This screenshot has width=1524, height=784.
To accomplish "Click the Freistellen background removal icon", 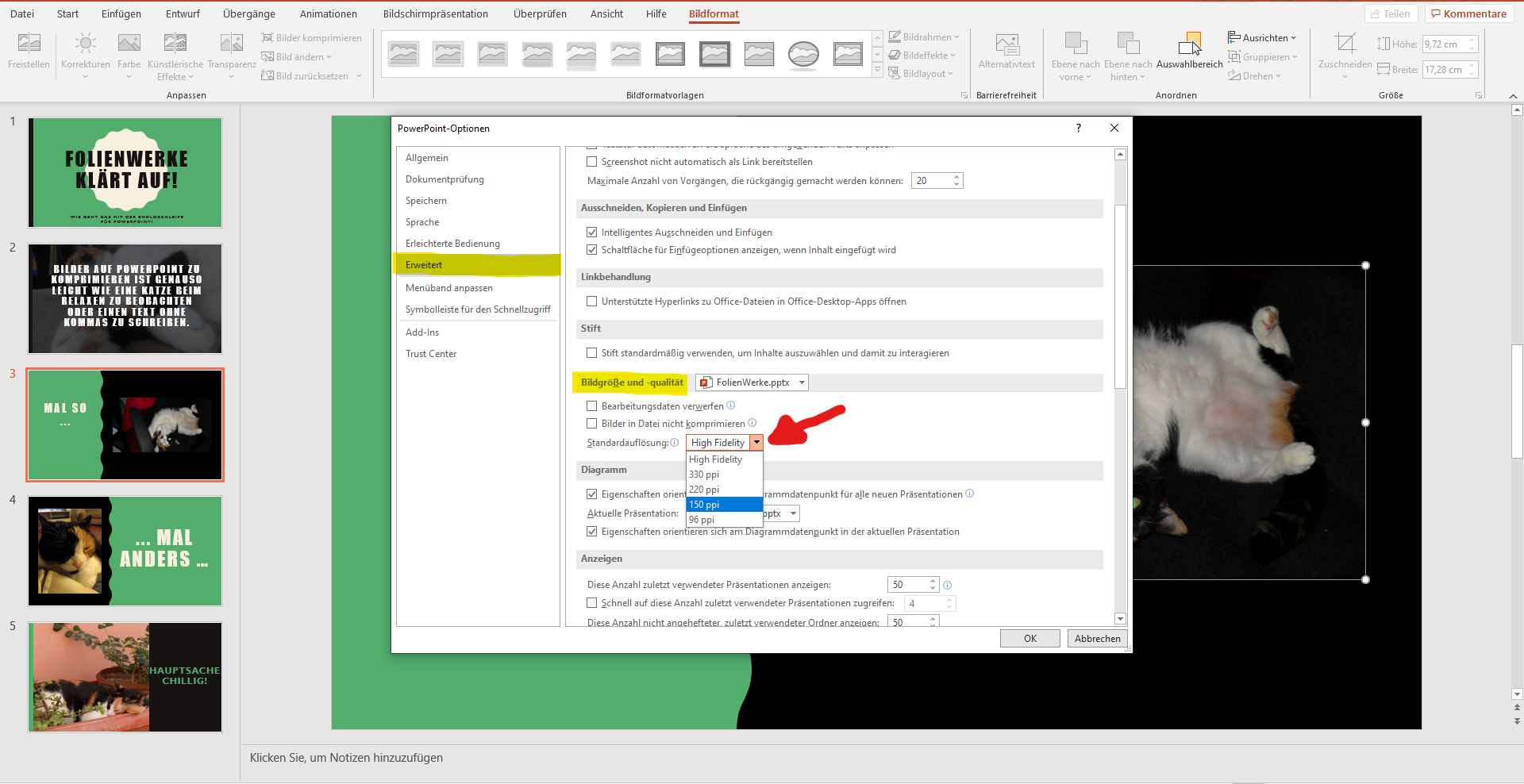I will coord(29,44).
